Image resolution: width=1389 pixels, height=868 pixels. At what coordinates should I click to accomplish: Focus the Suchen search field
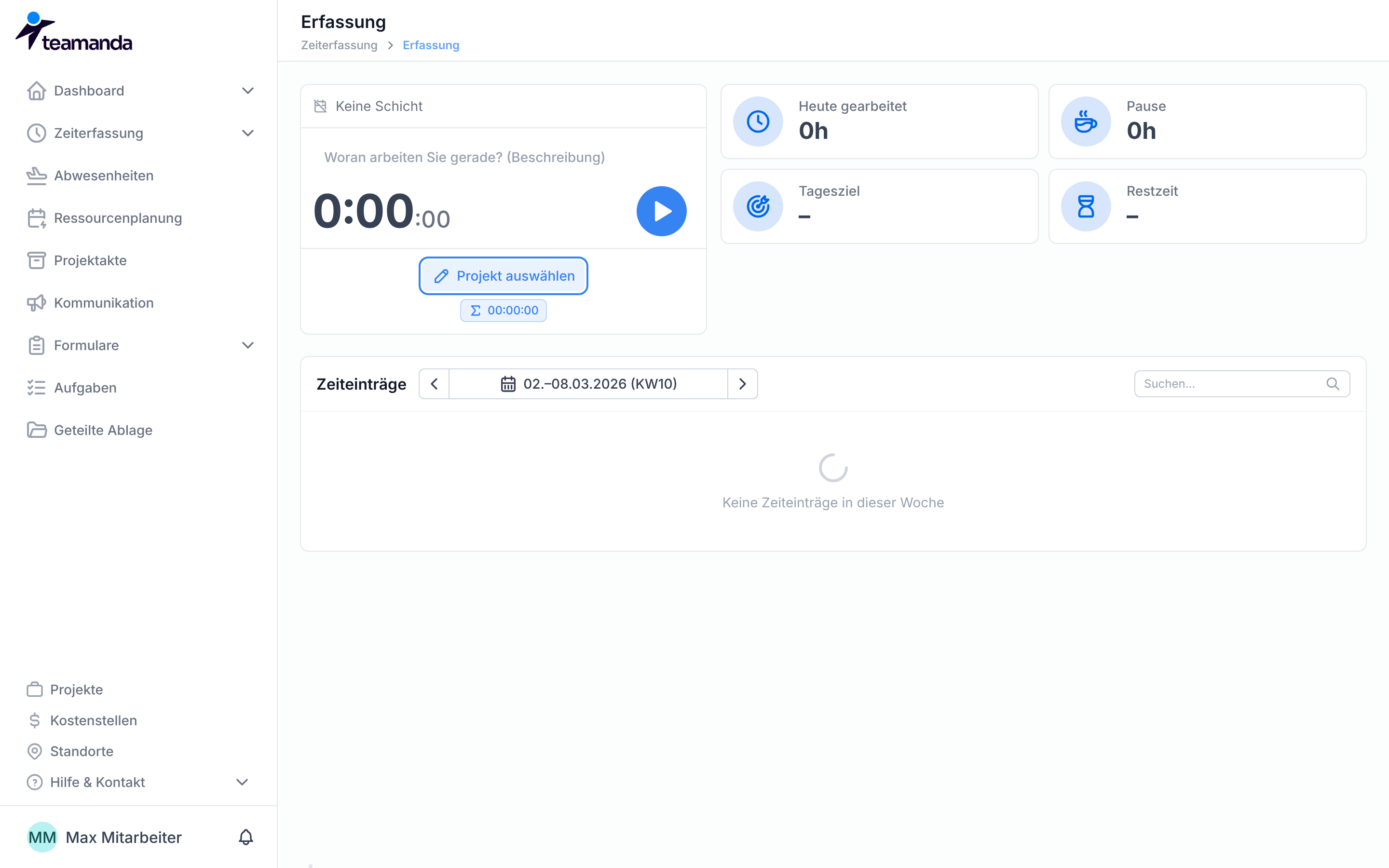tap(1241, 383)
